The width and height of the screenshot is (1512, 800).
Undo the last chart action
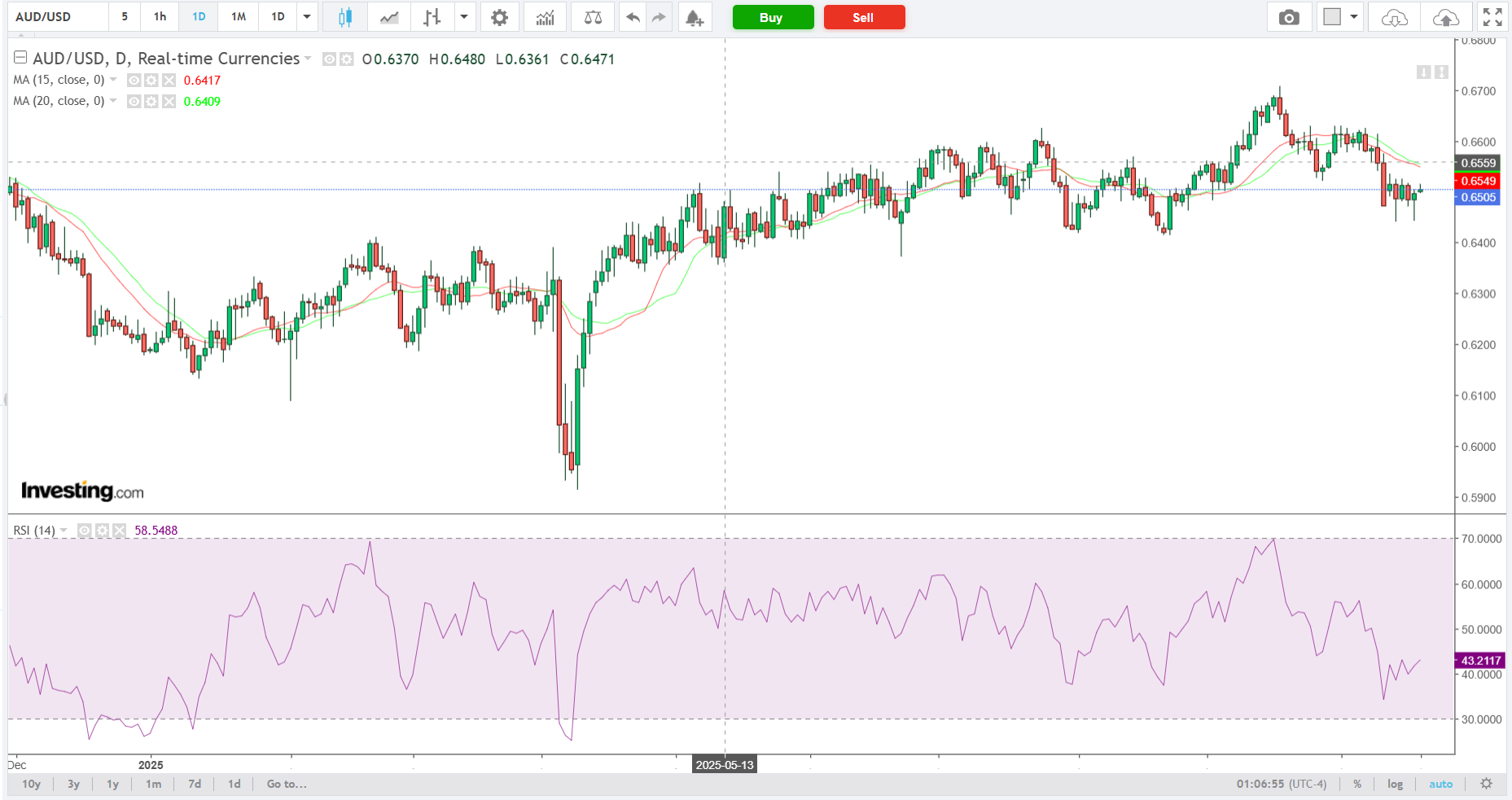click(x=633, y=17)
